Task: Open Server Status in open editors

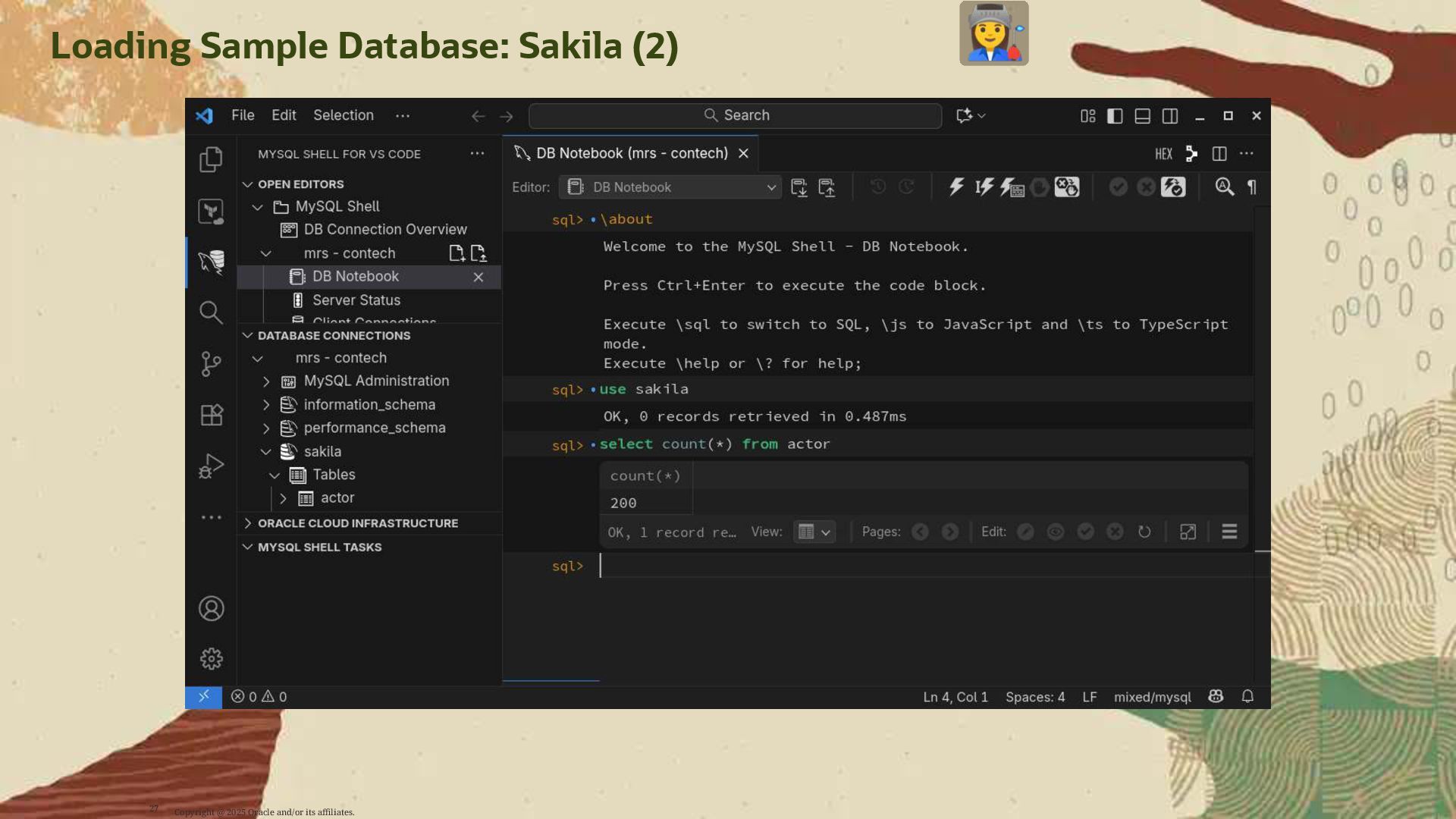Action: [x=356, y=300]
